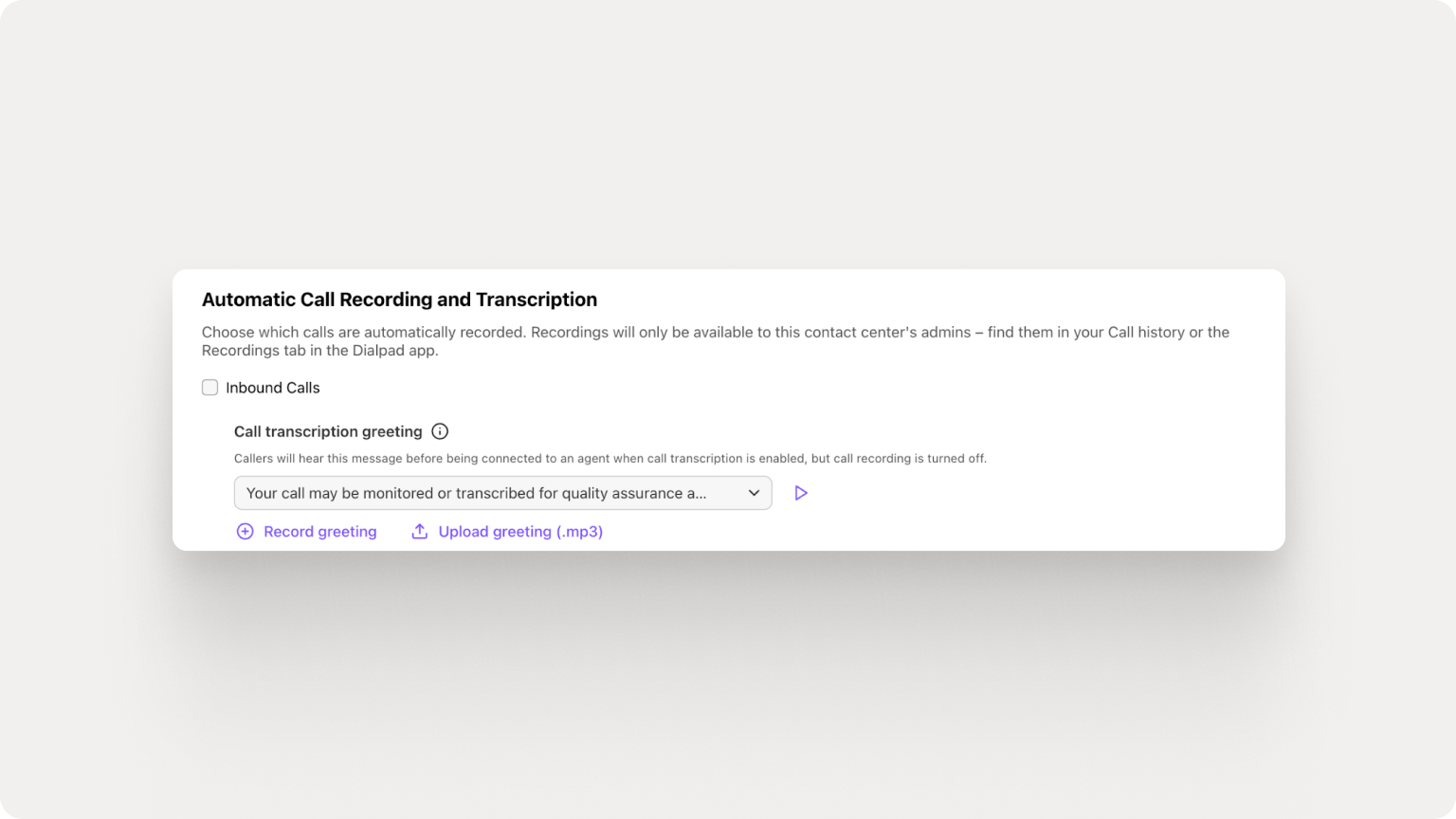Open Upload greeting (.mp3) option
Image resolution: width=1456 pixels, height=819 pixels.
pyautogui.click(x=519, y=532)
